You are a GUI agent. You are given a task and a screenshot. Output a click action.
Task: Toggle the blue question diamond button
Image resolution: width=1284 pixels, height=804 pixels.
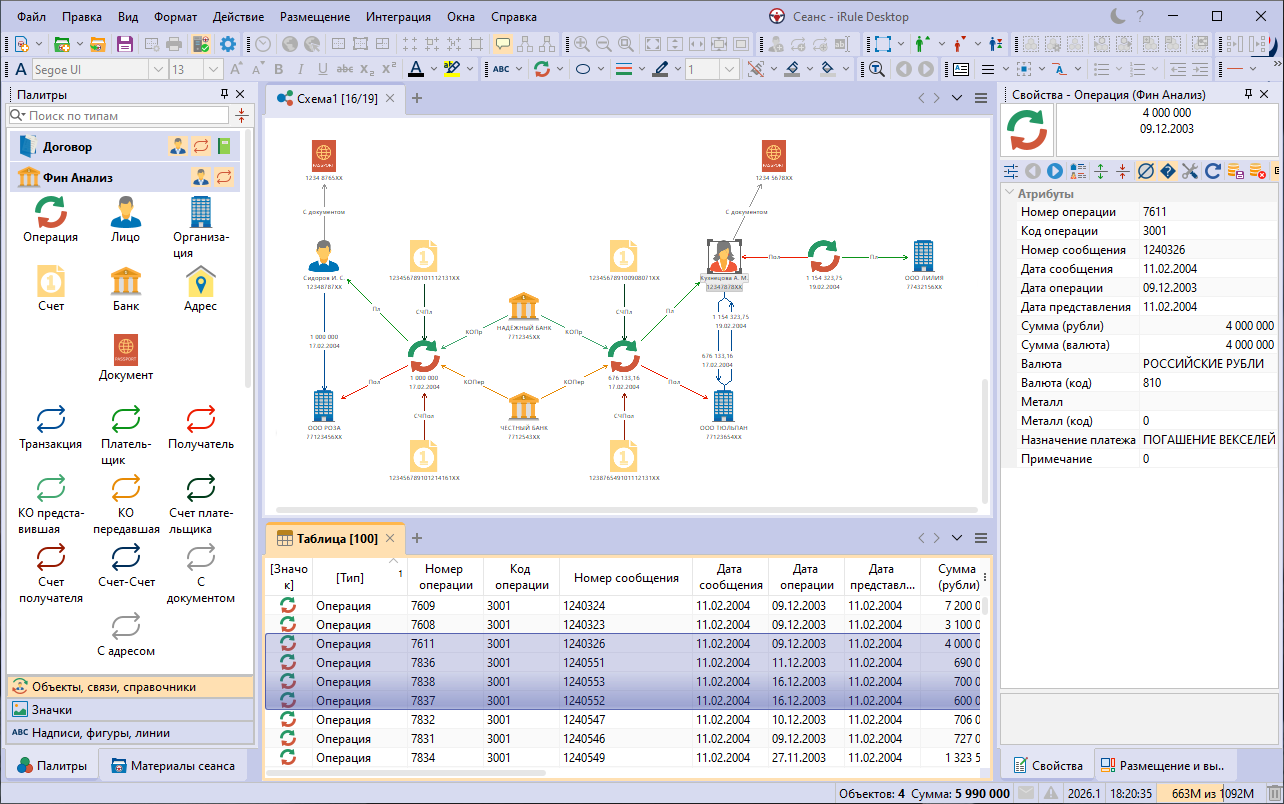(x=1167, y=171)
